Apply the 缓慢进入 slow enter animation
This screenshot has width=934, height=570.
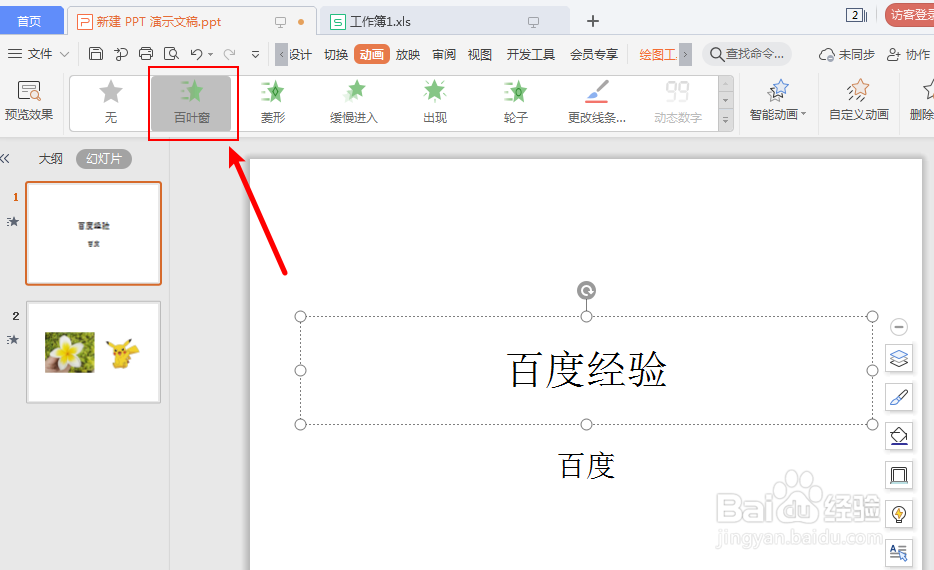pyautogui.click(x=354, y=103)
